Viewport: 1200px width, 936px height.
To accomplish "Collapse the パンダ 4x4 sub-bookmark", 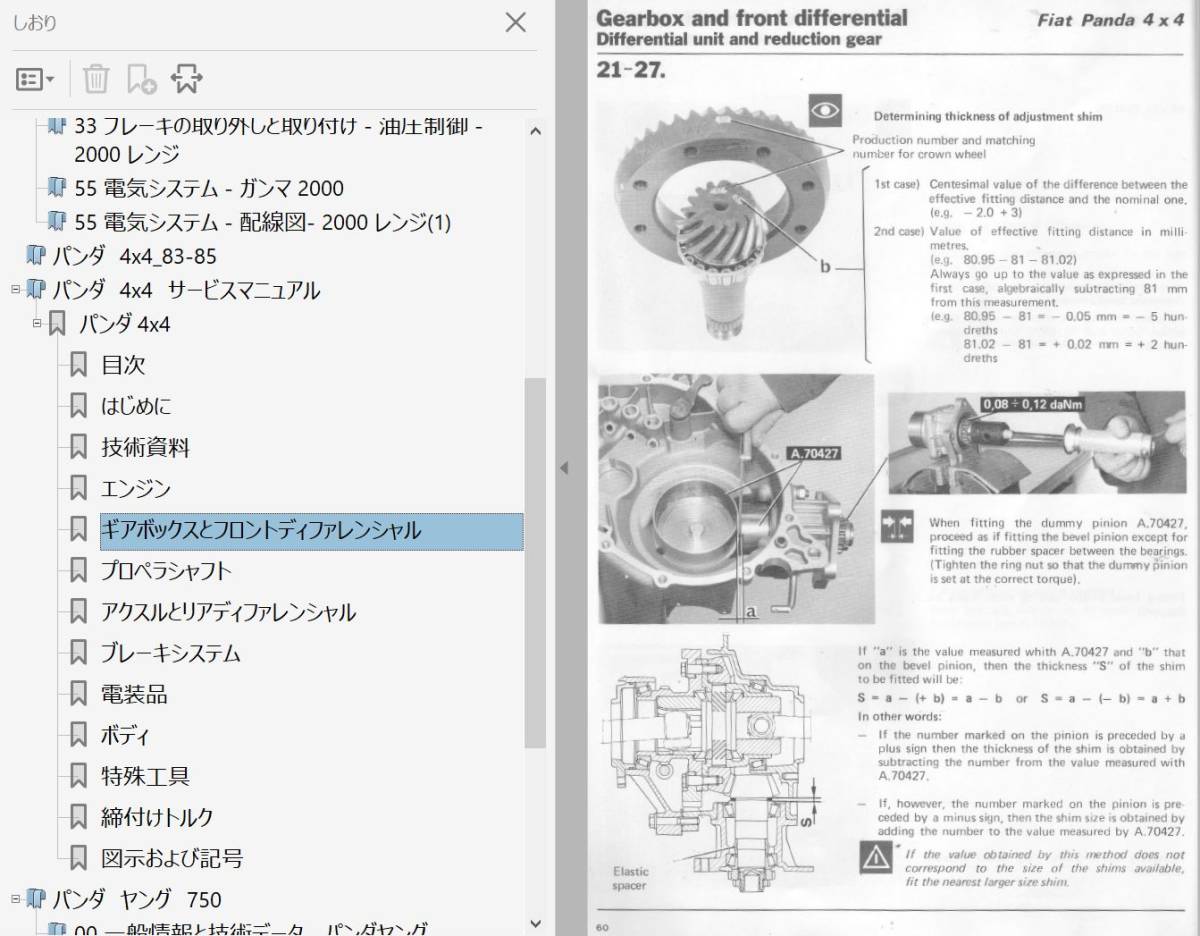I will point(37,323).
